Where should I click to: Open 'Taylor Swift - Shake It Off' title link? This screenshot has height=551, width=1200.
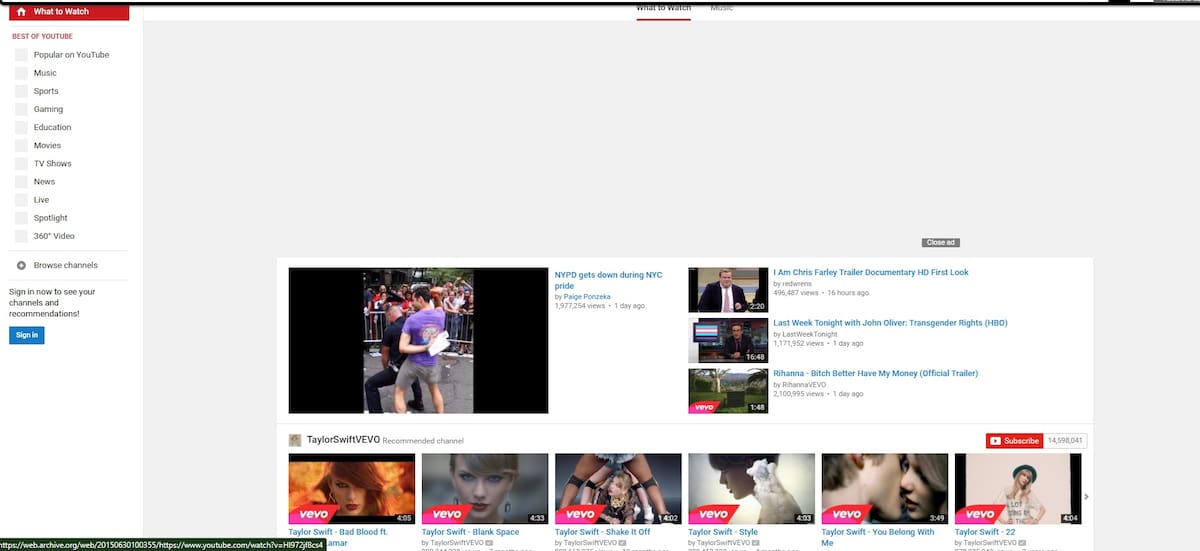tap(602, 532)
